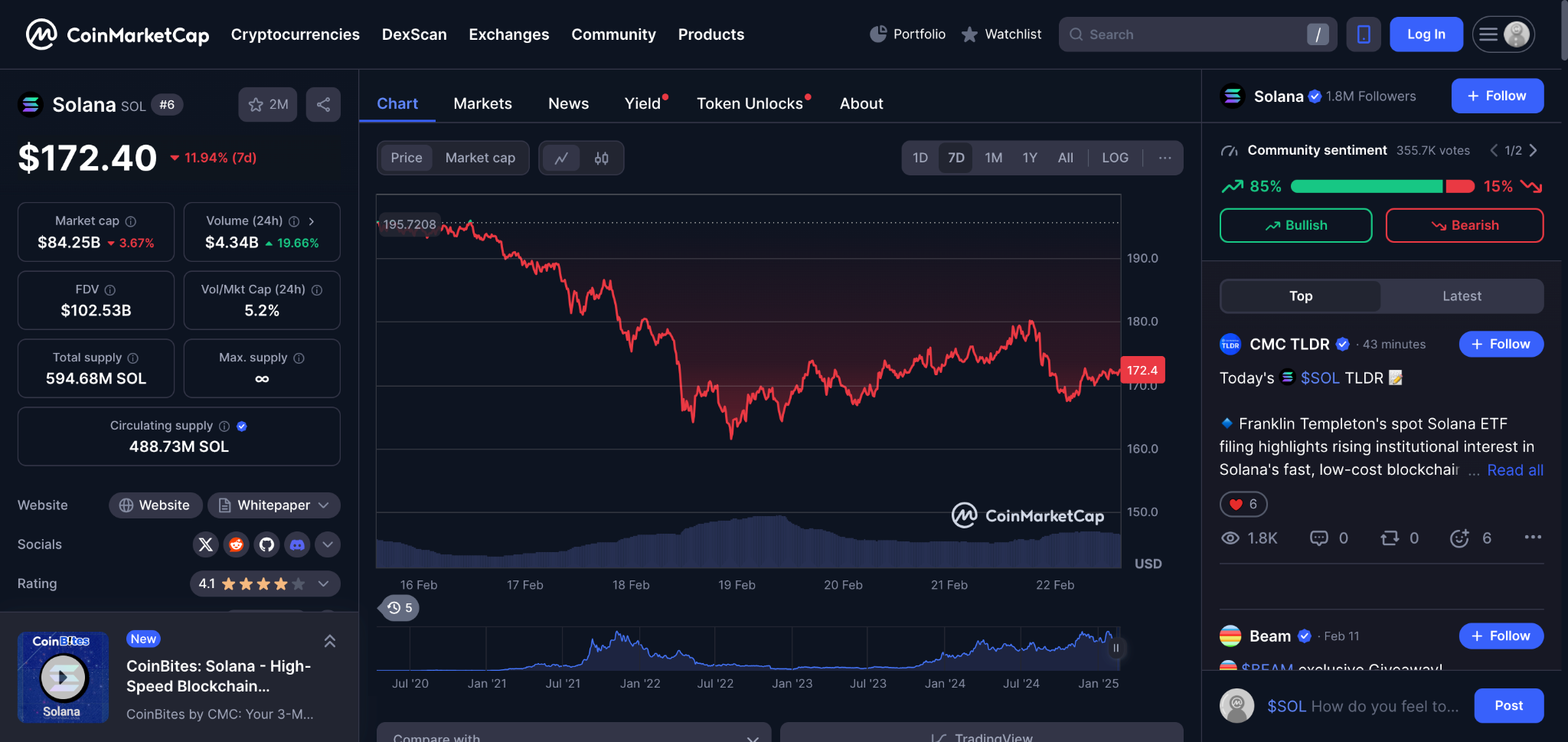
Task: Click the Log In button
Action: tap(1426, 34)
